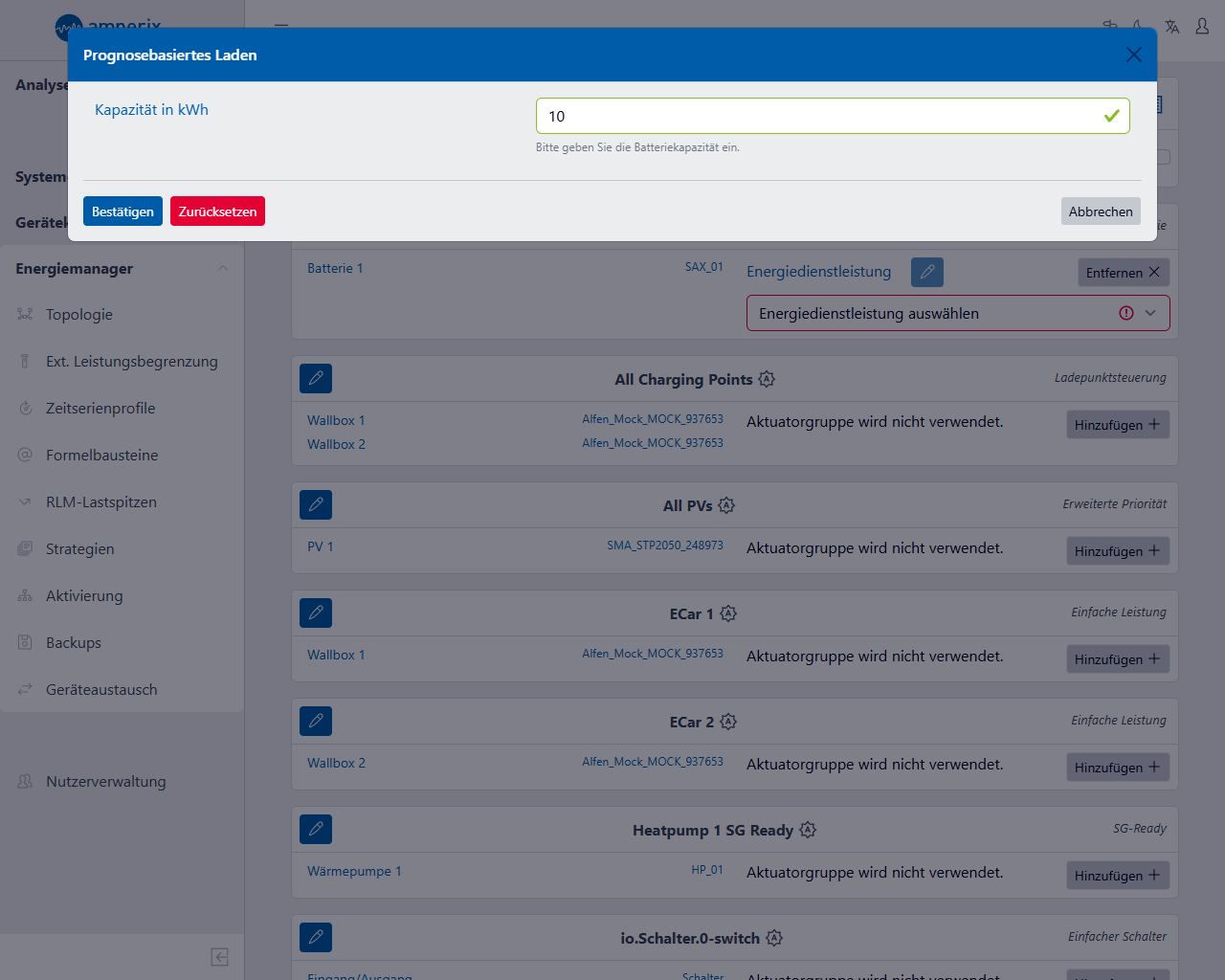The width and height of the screenshot is (1225, 980).
Task: Open the settings gear beside All PVs
Action: [726, 505]
